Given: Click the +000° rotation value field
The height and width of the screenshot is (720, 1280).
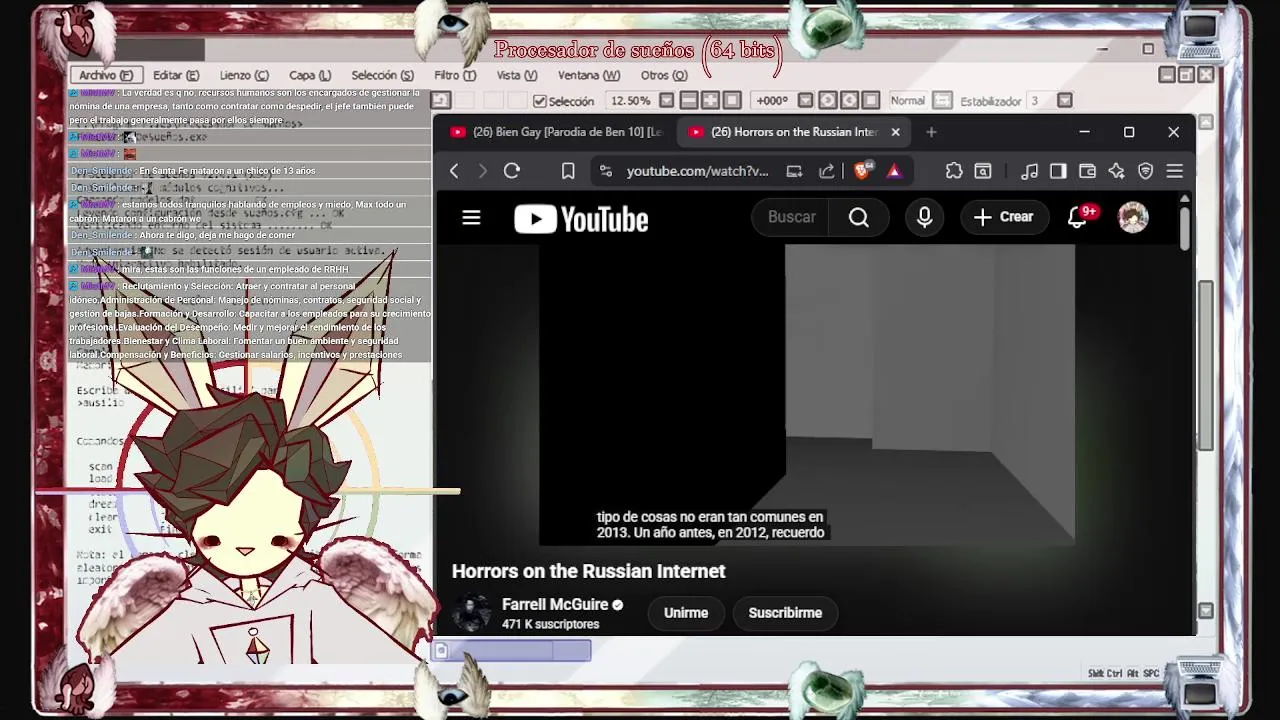Looking at the screenshot, I should coord(772,101).
